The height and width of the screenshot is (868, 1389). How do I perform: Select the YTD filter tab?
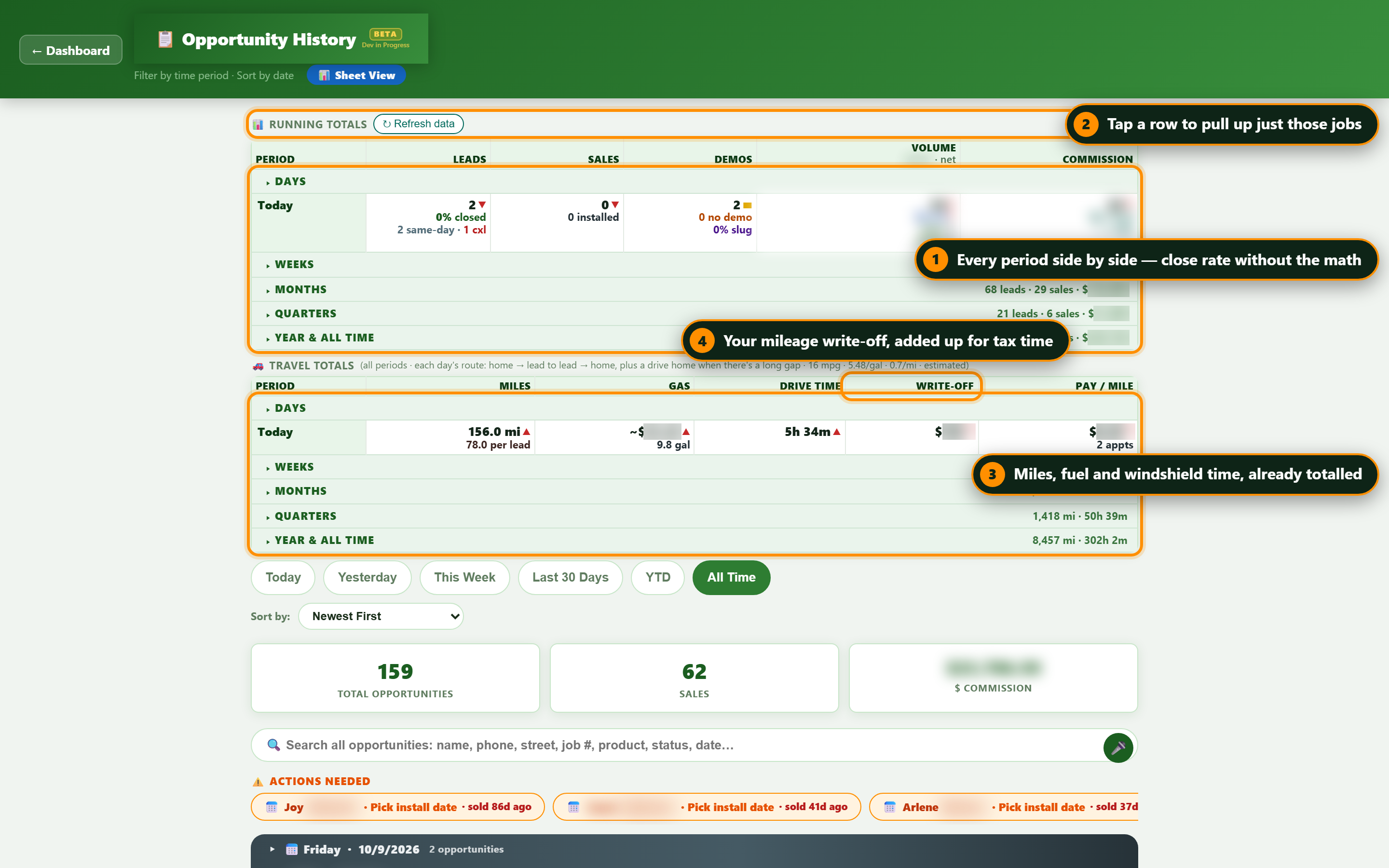[x=658, y=578]
